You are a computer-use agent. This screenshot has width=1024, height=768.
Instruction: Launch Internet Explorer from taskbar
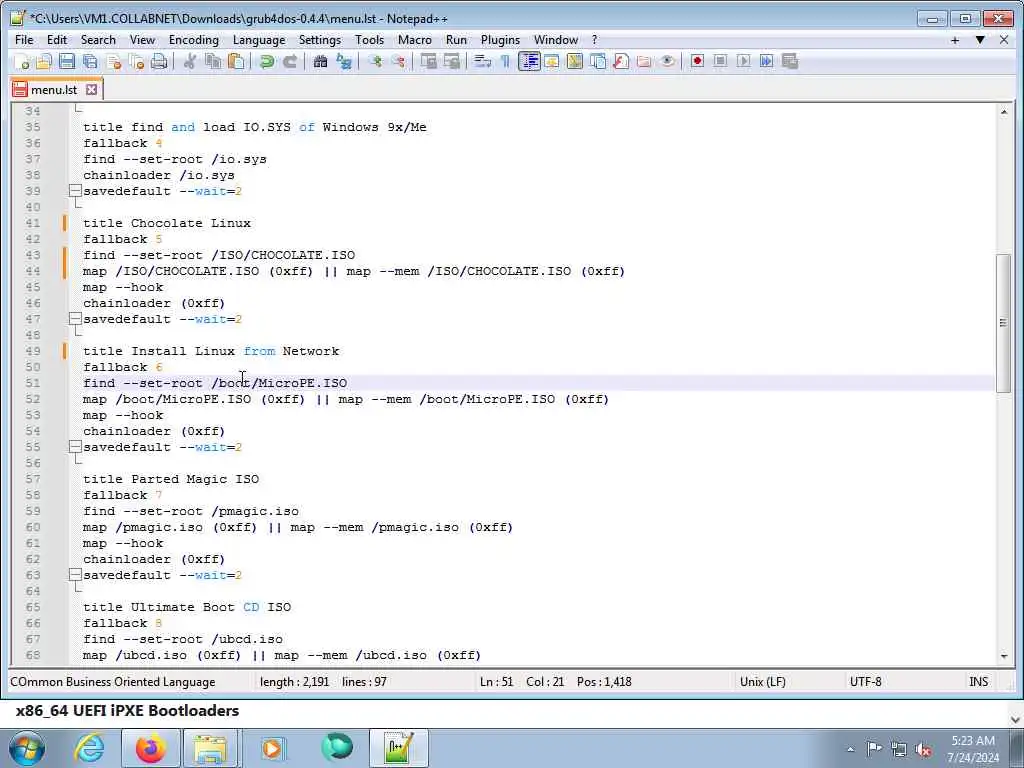(90, 748)
